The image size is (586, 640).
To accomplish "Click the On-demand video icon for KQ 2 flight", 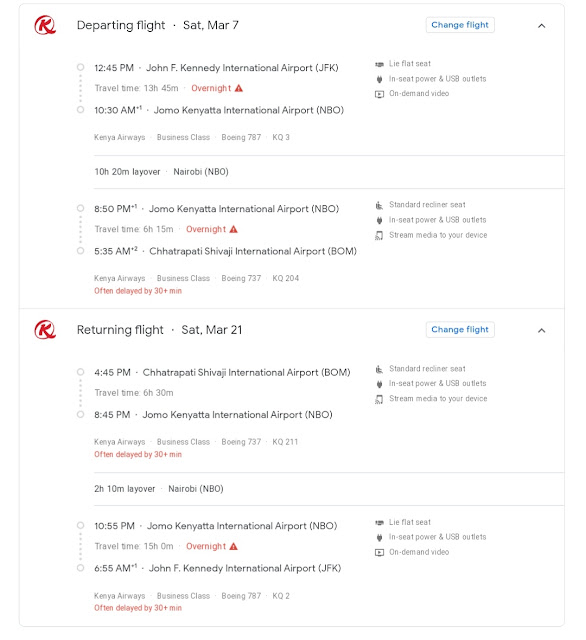I will 380,553.
